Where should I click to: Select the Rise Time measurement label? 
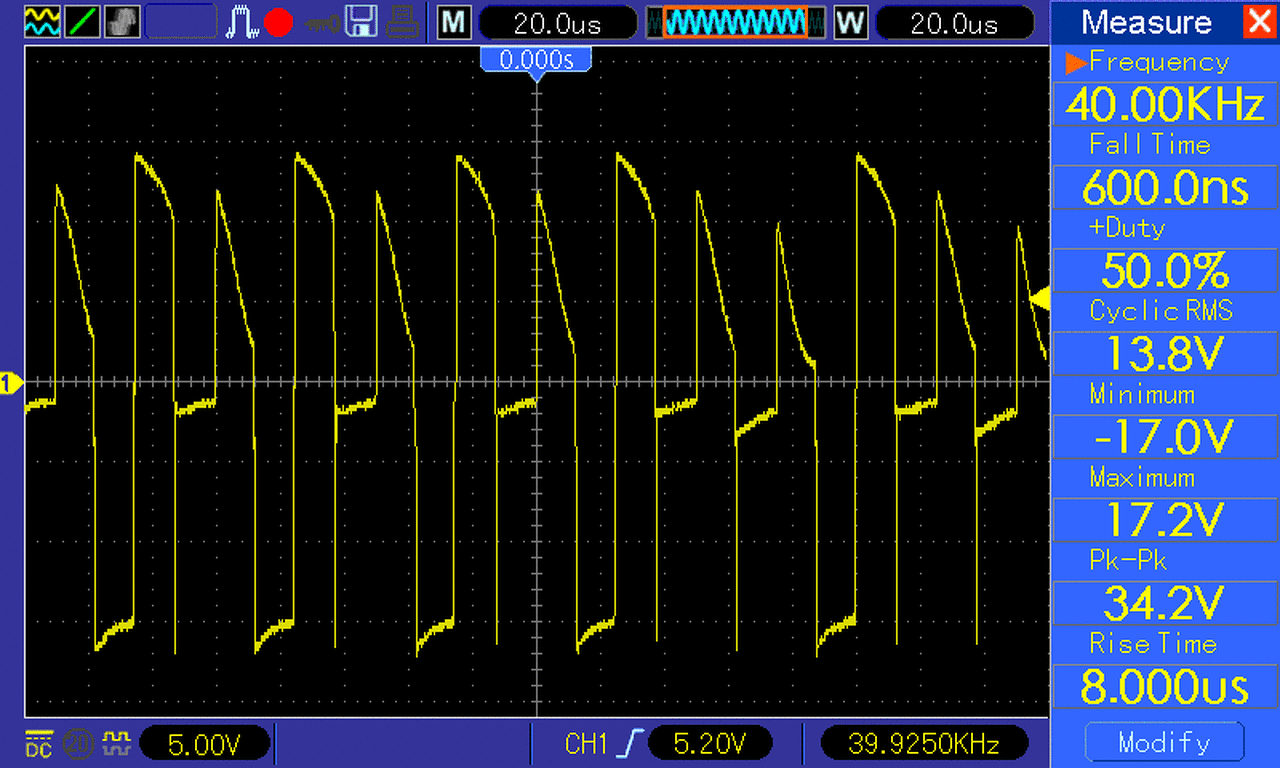pos(1153,643)
